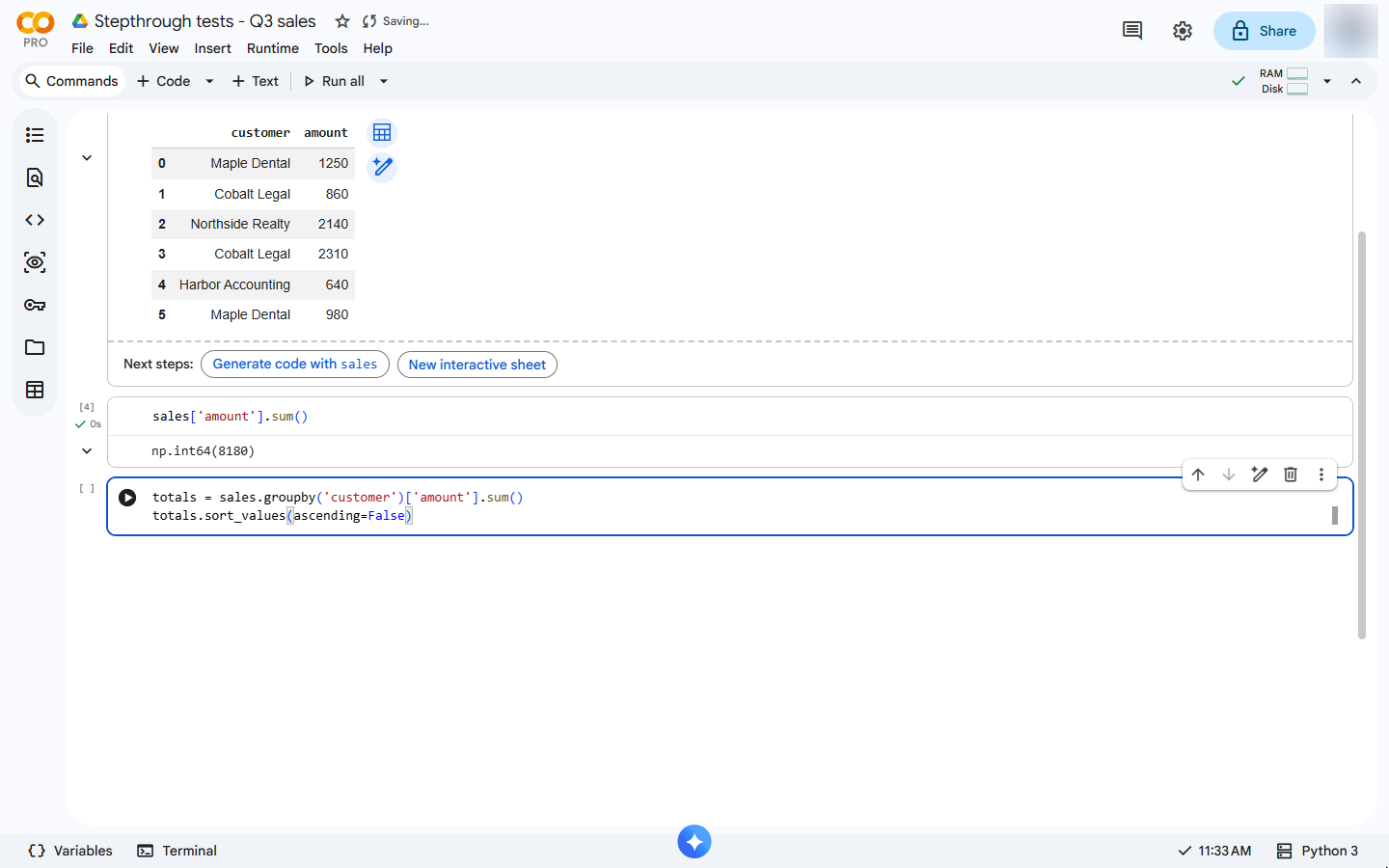Convert dataframe to interactive table icon
Viewport: 1389px width, 868px height.
(381, 132)
